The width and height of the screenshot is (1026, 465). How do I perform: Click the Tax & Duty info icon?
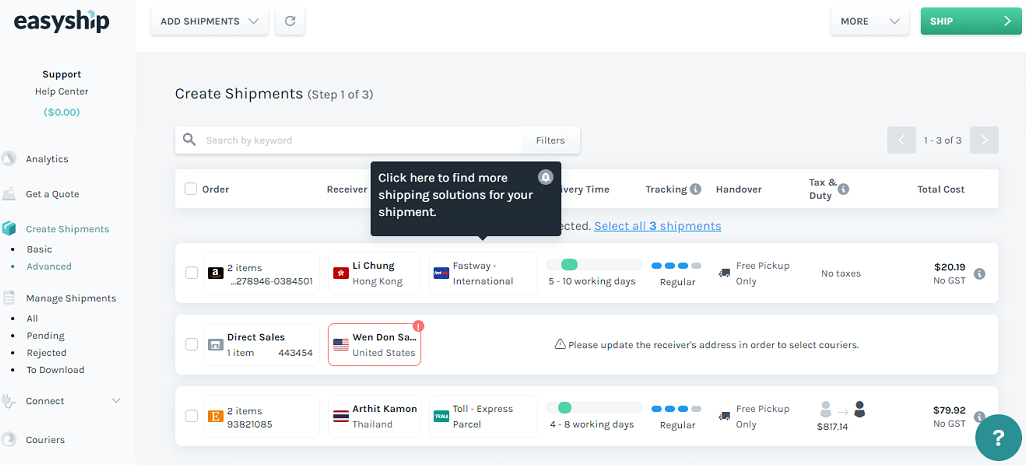(x=843, y=189)
